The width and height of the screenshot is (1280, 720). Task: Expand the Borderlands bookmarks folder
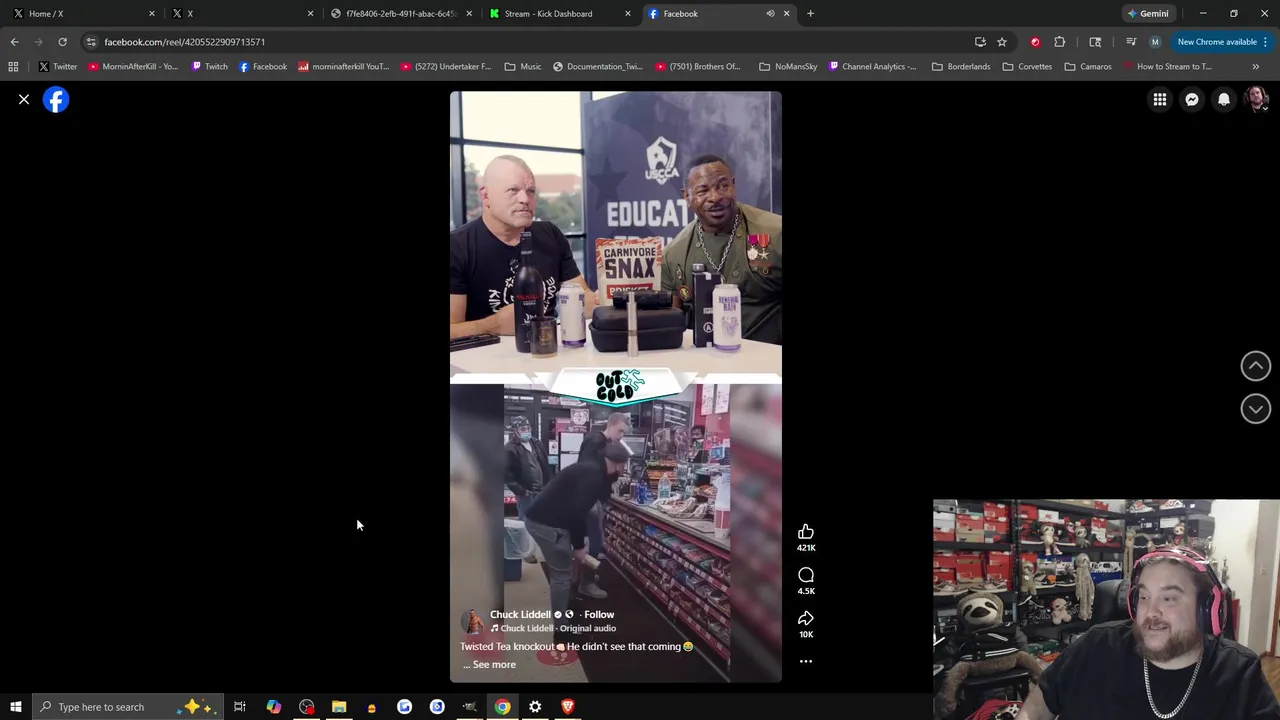point(960,66)
